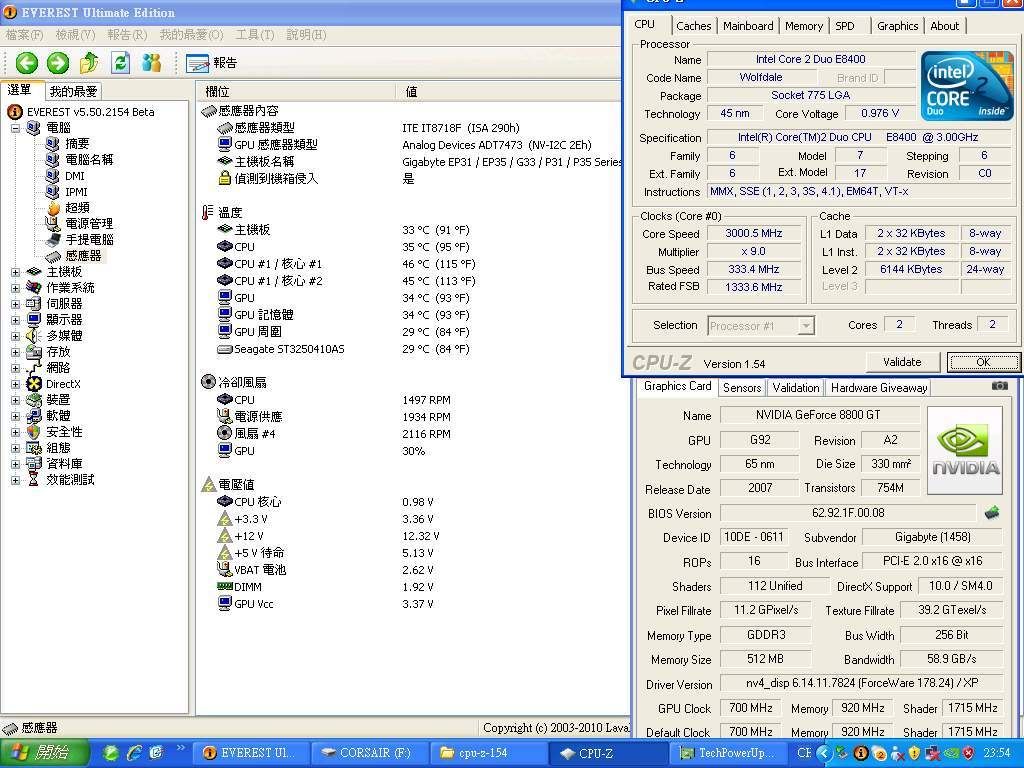
Task: Expand the 作業系統 tree node
Action: (x=16, y=288)
